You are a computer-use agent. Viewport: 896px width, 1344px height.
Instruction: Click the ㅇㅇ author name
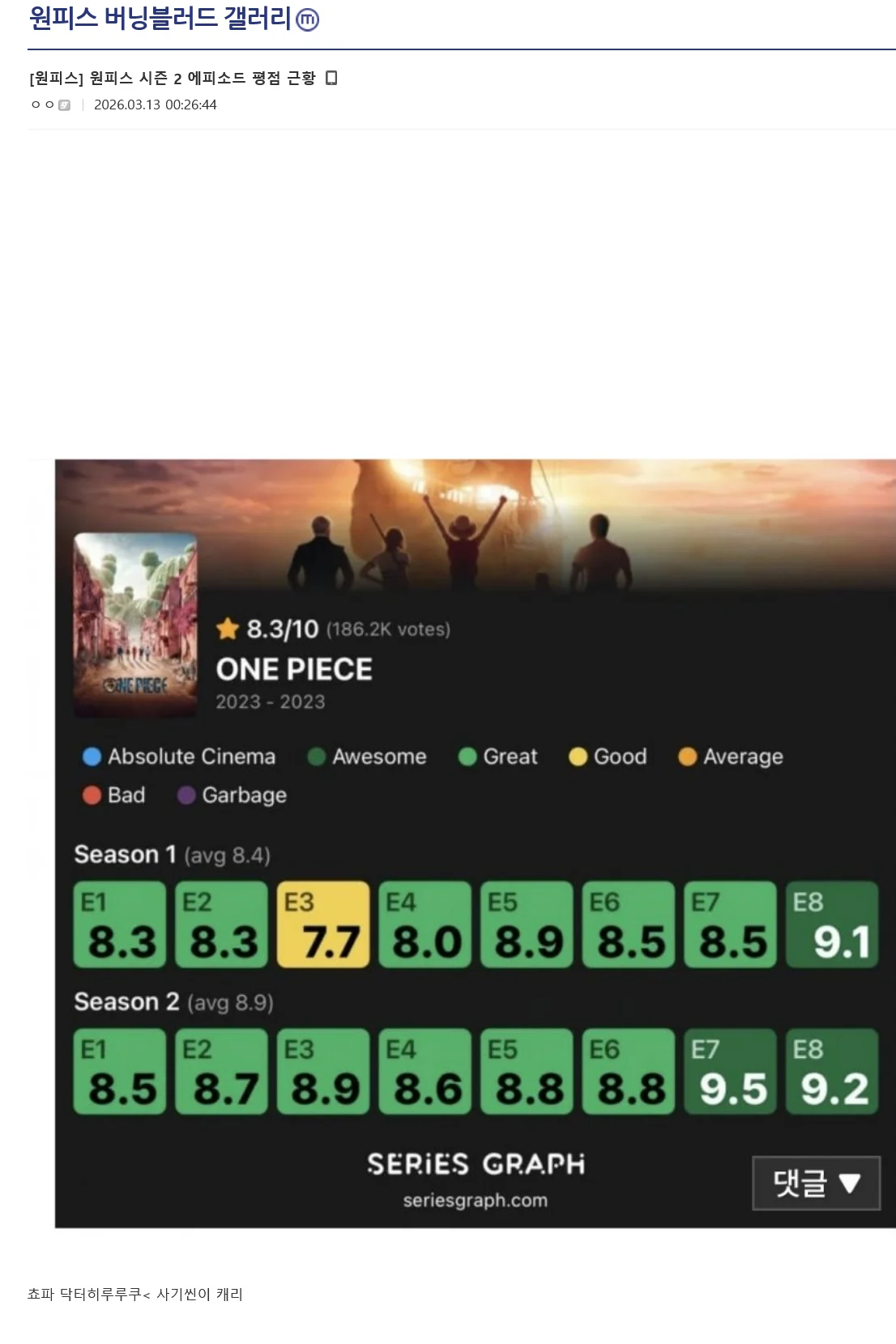[x=43, y=105]
